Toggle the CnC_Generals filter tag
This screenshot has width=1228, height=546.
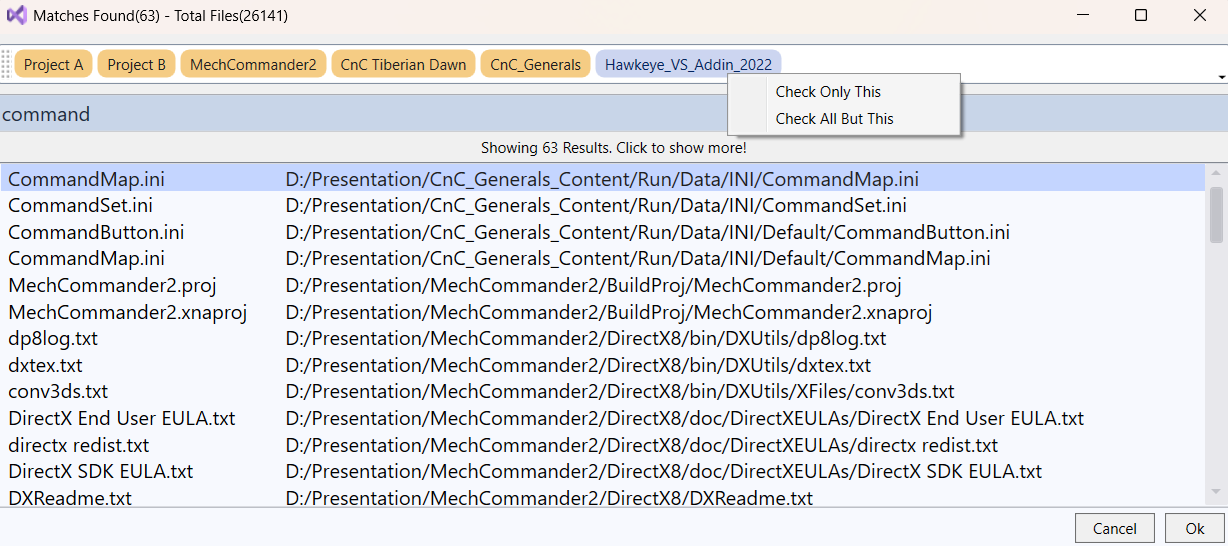pos(535,65)
